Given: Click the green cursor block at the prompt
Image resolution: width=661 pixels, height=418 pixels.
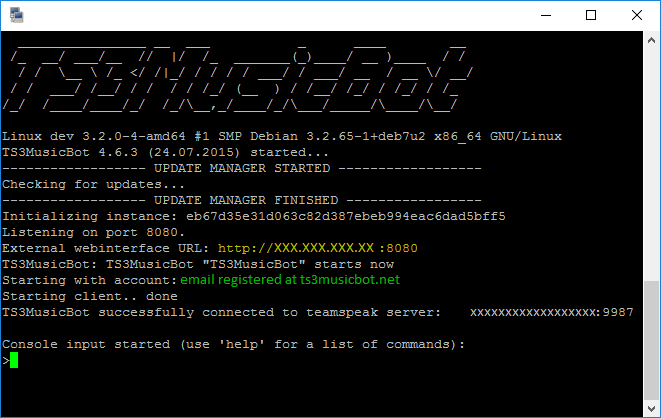Looking at the screenshot, I should 14,360.
